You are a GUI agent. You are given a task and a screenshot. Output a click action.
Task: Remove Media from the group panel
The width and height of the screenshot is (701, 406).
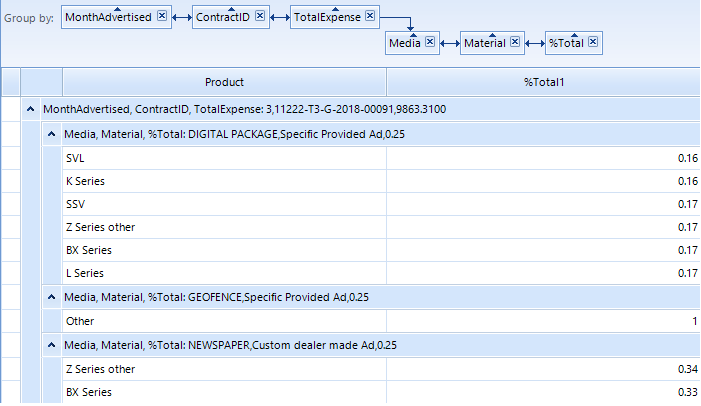point(429,42)
